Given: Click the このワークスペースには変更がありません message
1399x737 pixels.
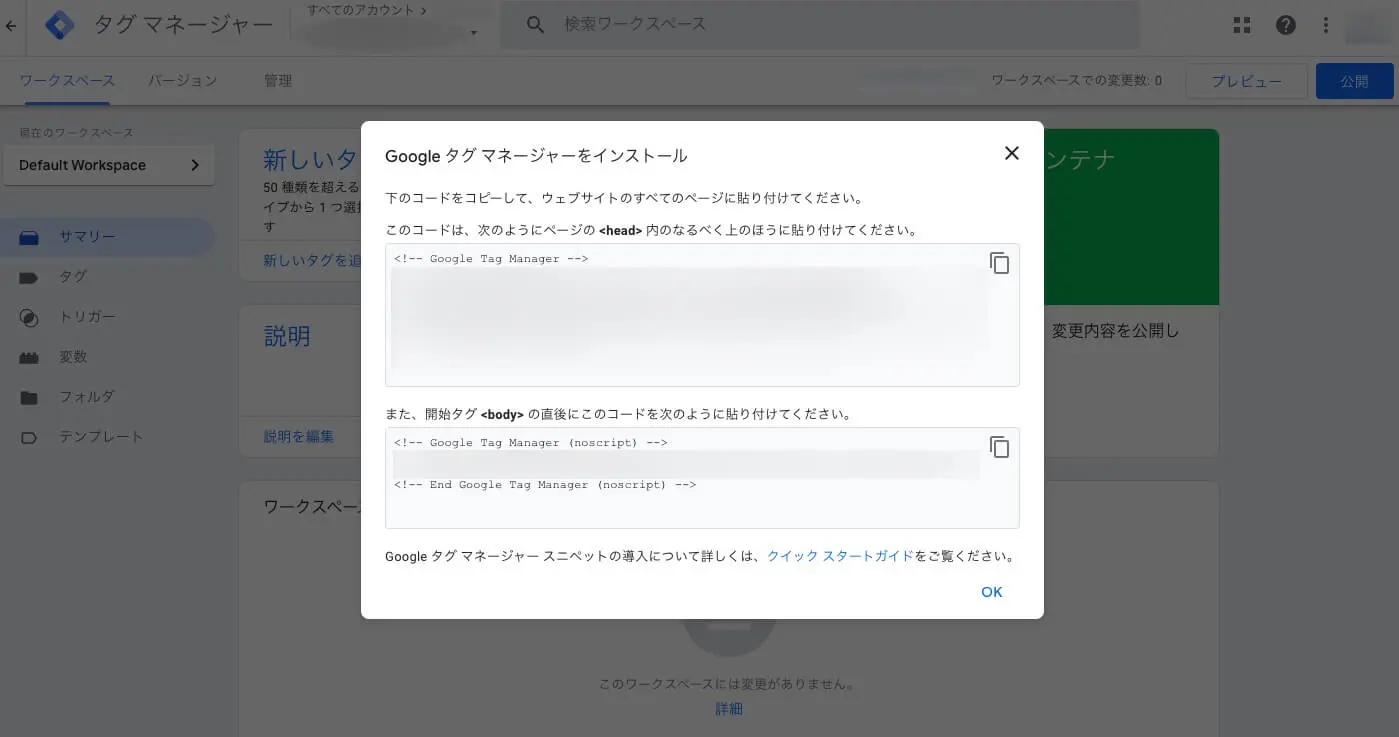Looking at the screenshot, I should click(728, 685).
